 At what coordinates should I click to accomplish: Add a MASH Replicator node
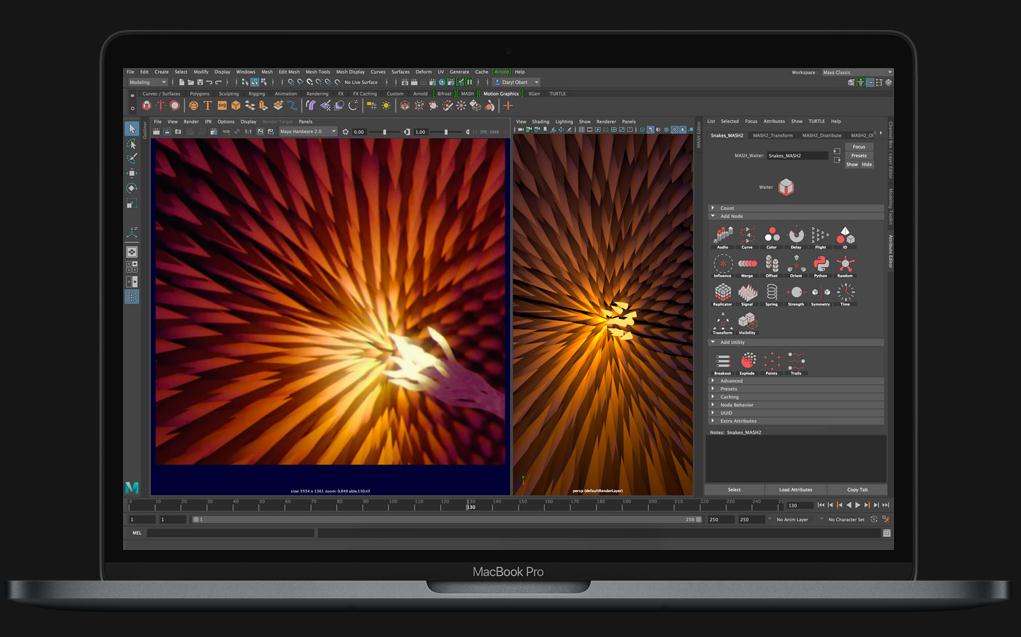click(x=723, y=292)
